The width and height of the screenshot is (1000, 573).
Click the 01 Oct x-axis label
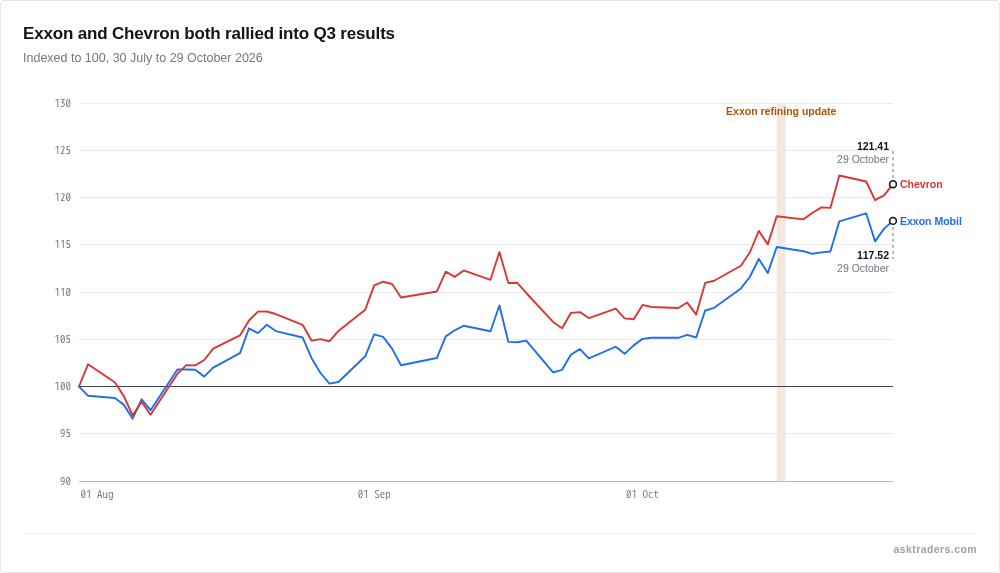pyautogui.click(x=642, y=494)
